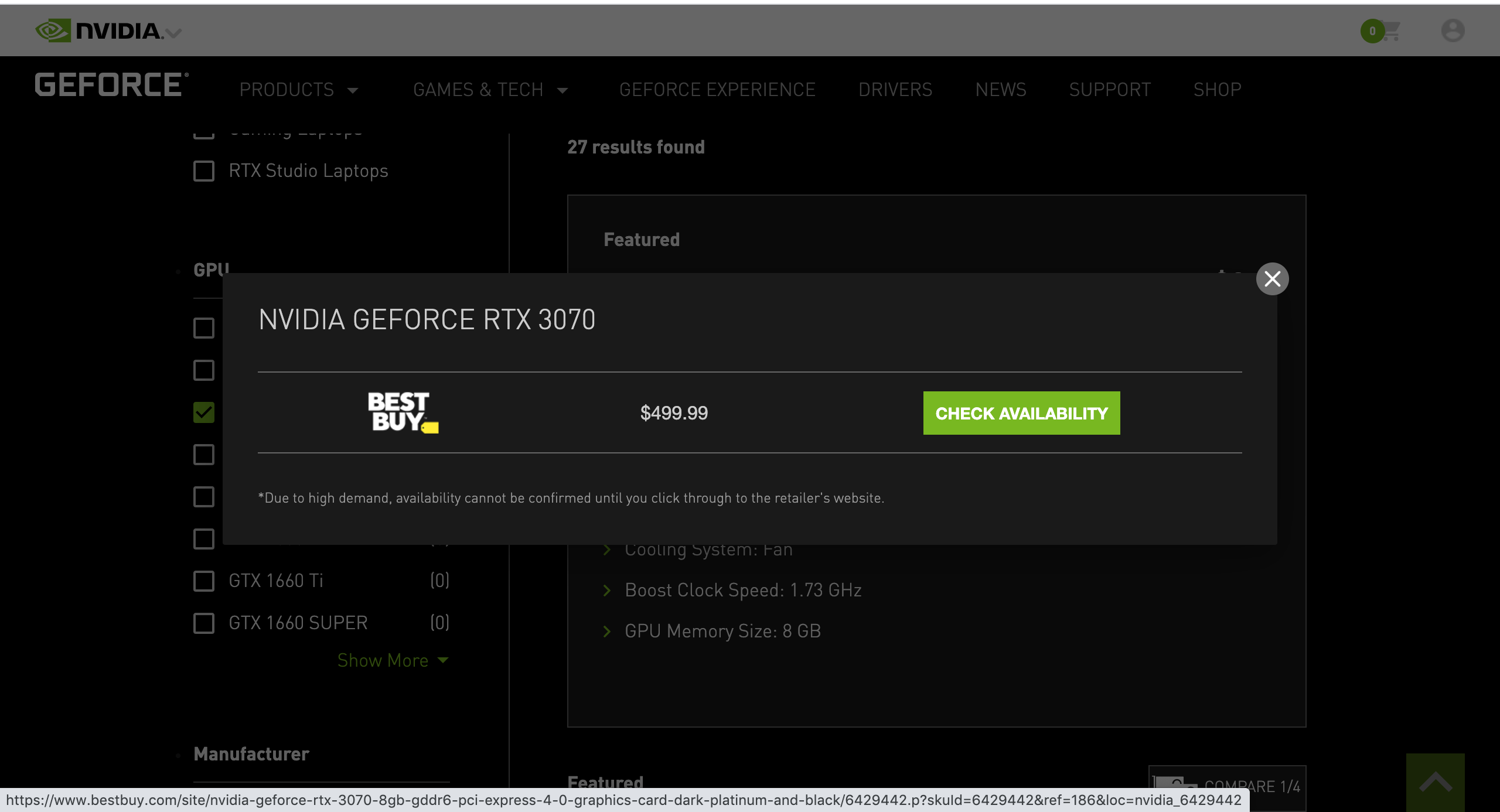Screen dimensions: 1500x812
Task: Check the RTX Studio Laptops checkbox
Action: 204,171
